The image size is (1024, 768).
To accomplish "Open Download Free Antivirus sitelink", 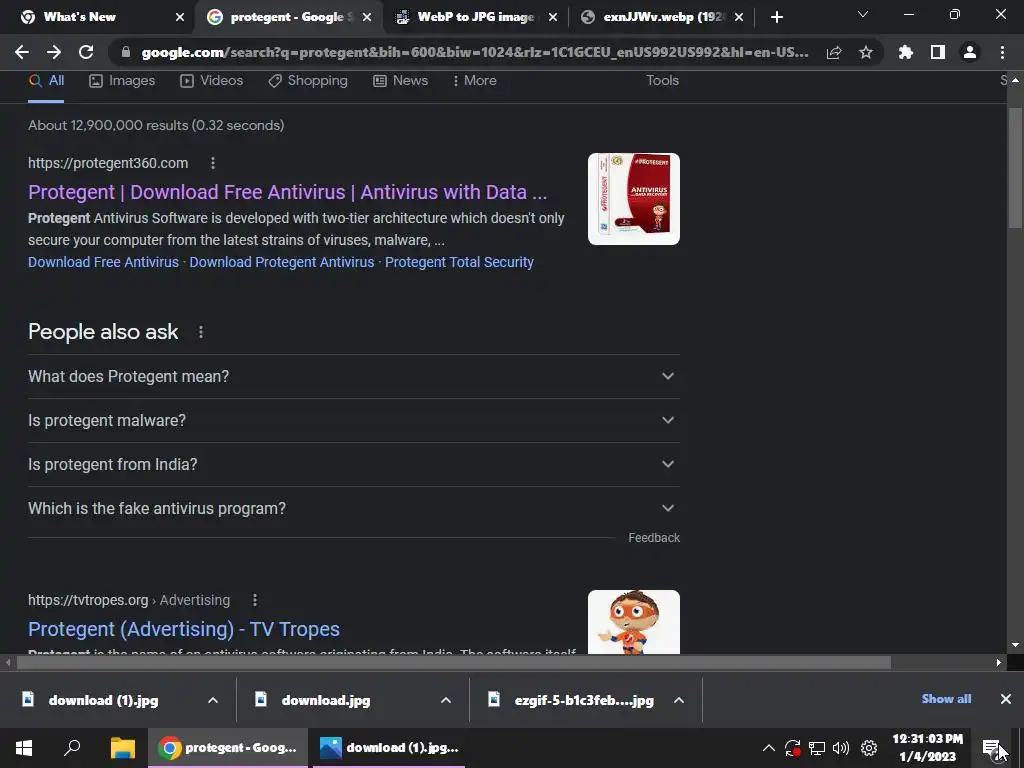I will pos(103,262).
